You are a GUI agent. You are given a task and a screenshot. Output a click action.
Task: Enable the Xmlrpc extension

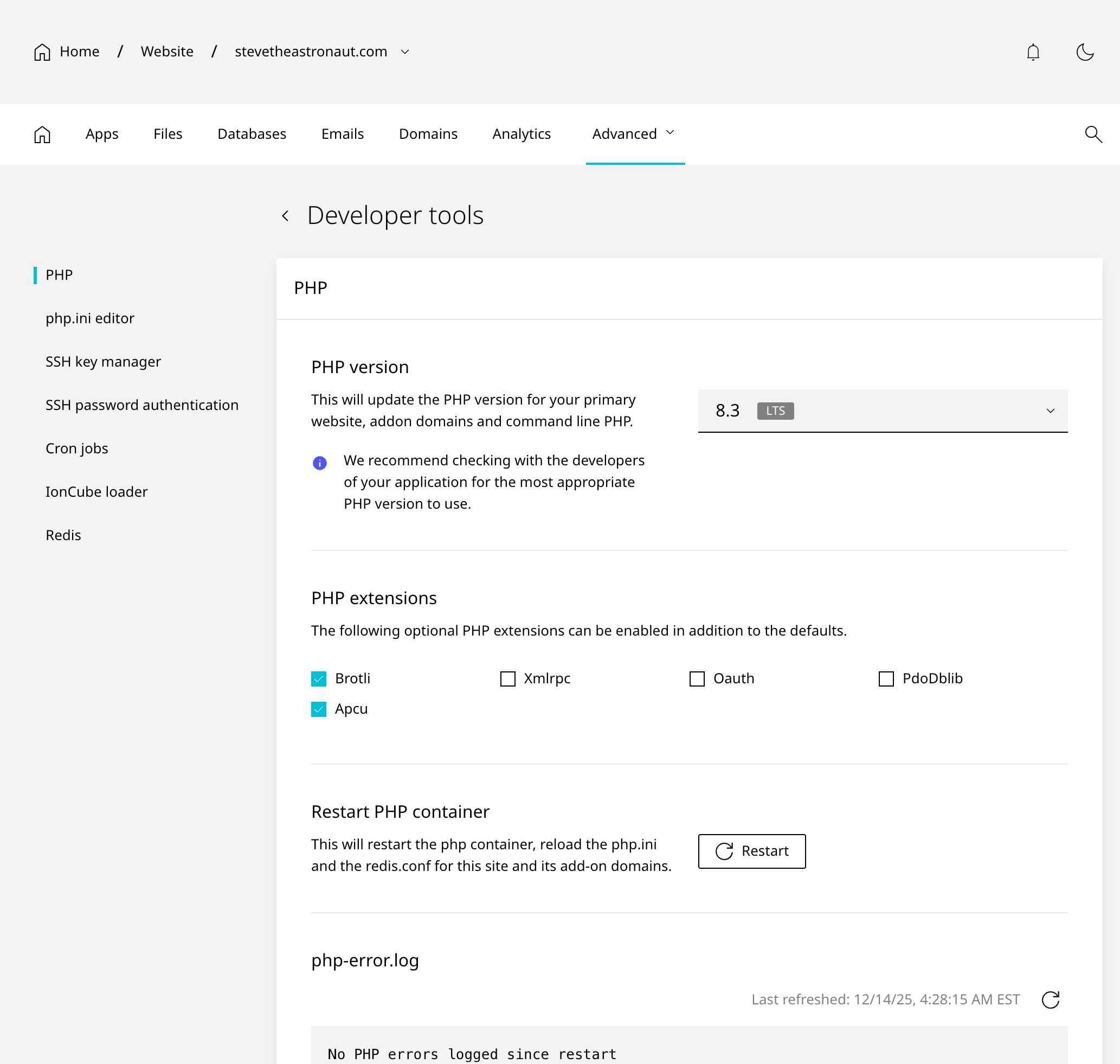[x=507, y=679]
